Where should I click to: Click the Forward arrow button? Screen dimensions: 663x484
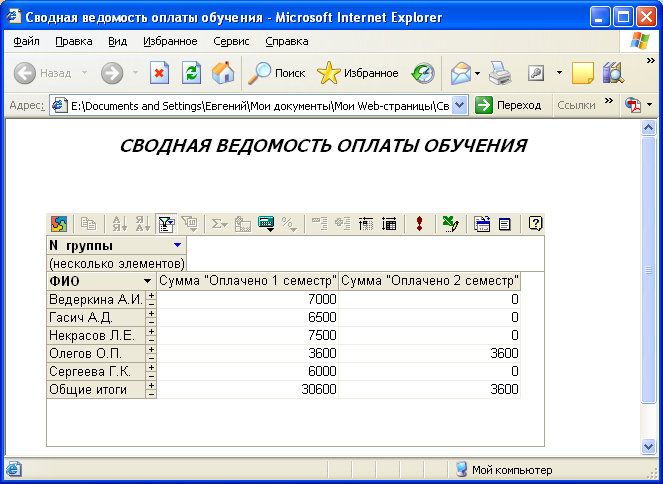(x=112, y=73)
